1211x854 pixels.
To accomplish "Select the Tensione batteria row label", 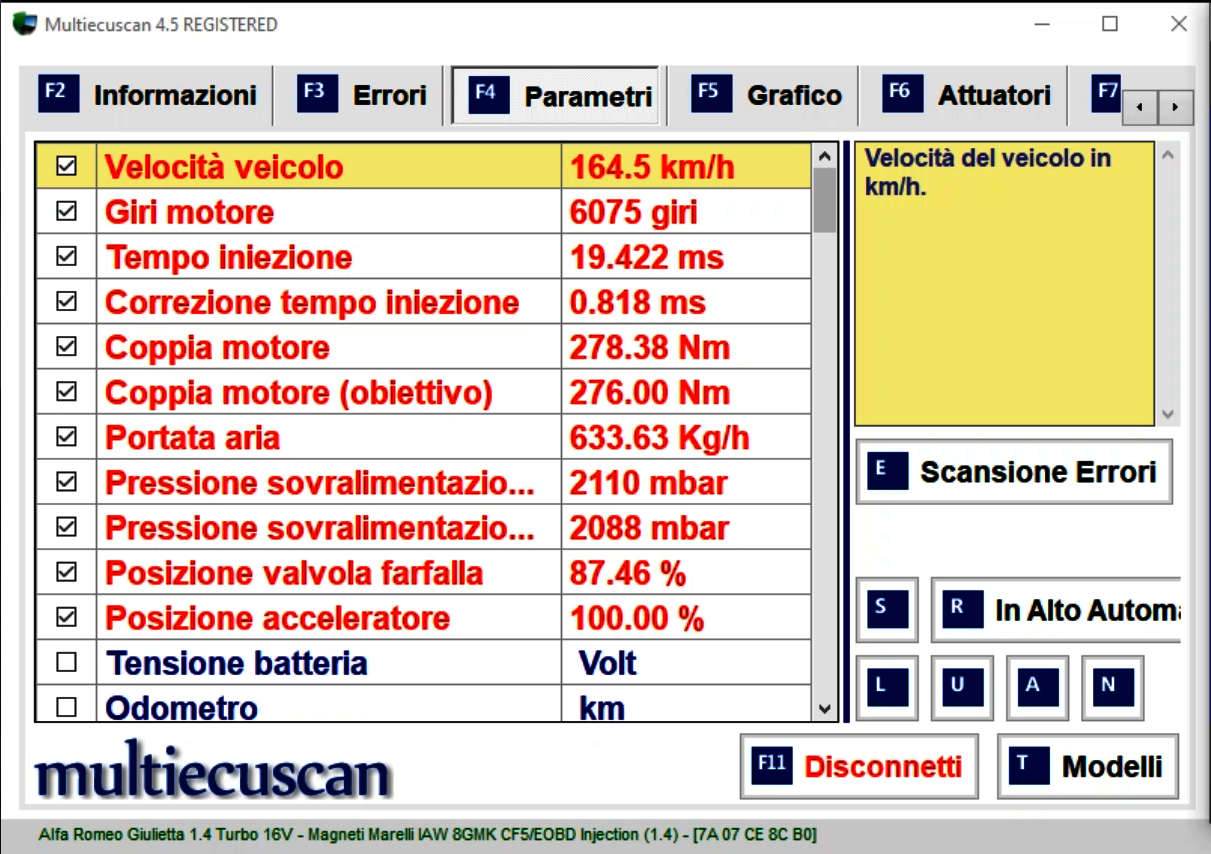I will (x=237, y=663).
